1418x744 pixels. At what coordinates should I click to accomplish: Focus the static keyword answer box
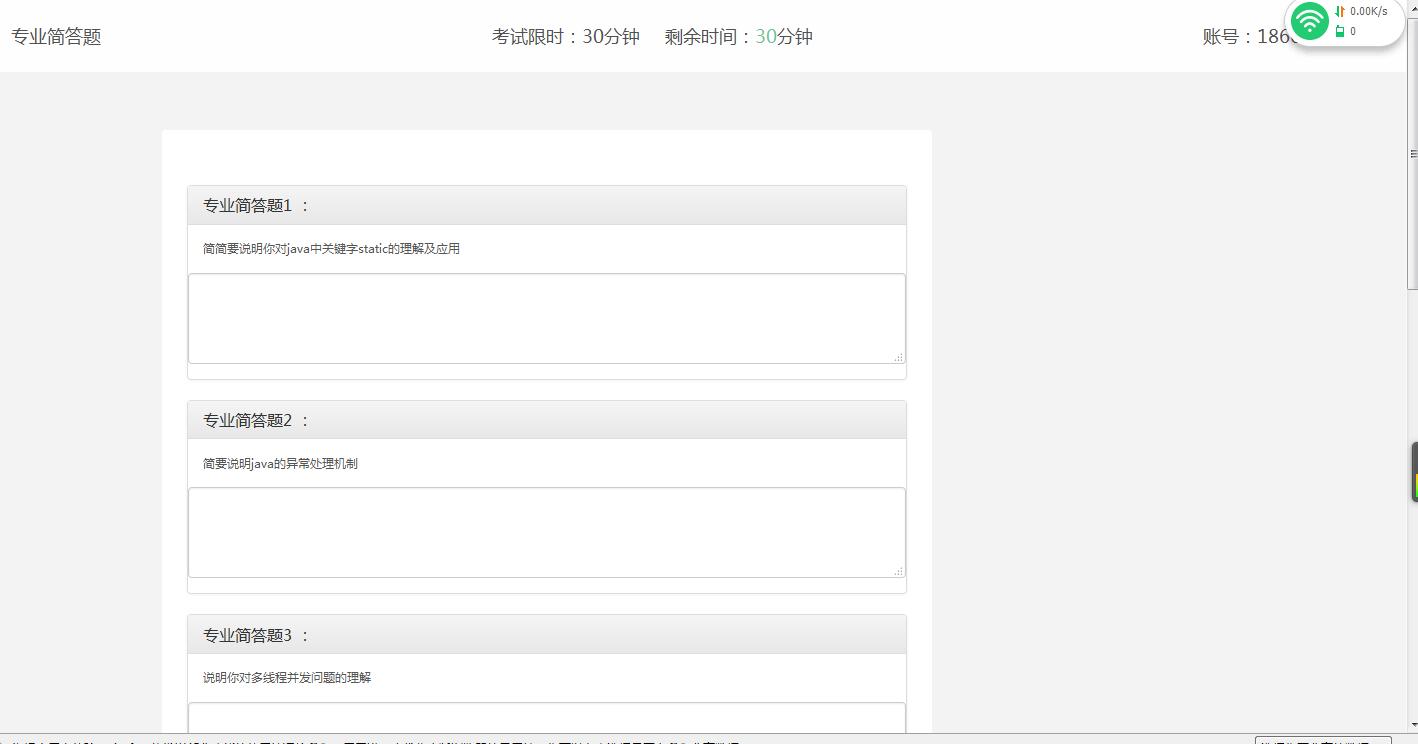547,318
